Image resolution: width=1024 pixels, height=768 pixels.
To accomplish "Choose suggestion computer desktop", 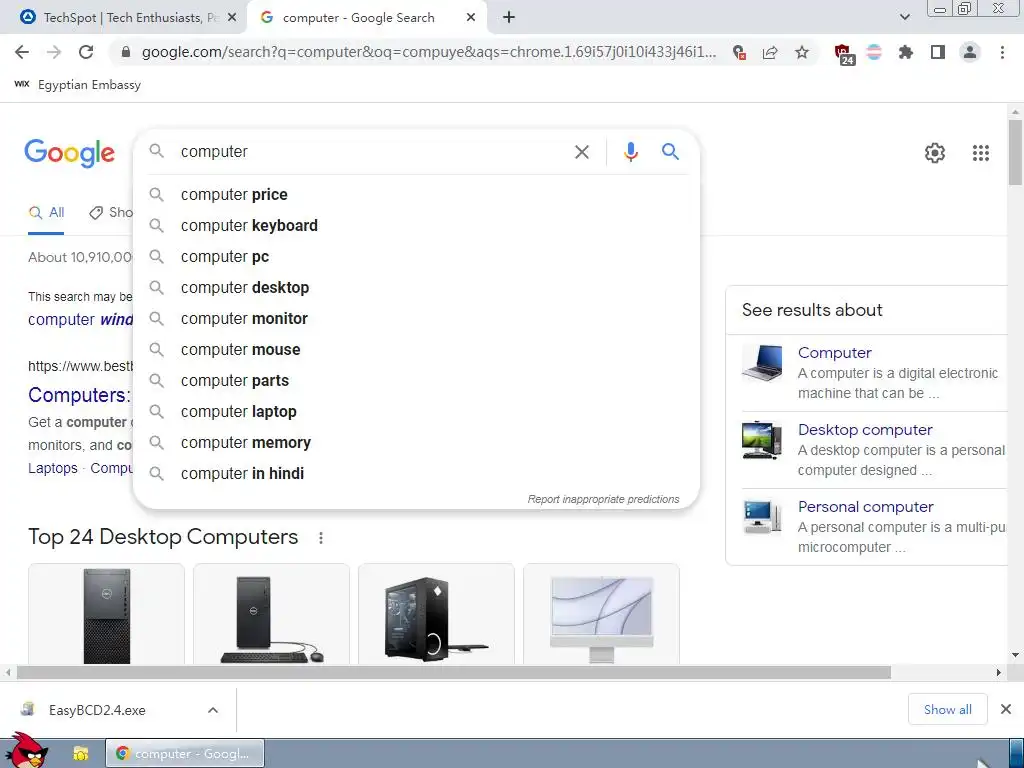I will [x=416, y=287].
